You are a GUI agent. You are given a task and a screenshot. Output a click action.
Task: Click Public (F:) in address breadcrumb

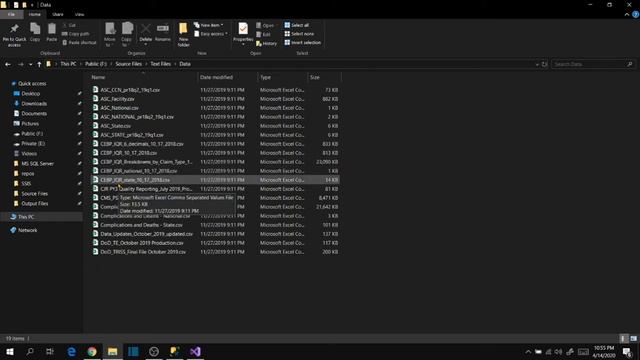96,64
